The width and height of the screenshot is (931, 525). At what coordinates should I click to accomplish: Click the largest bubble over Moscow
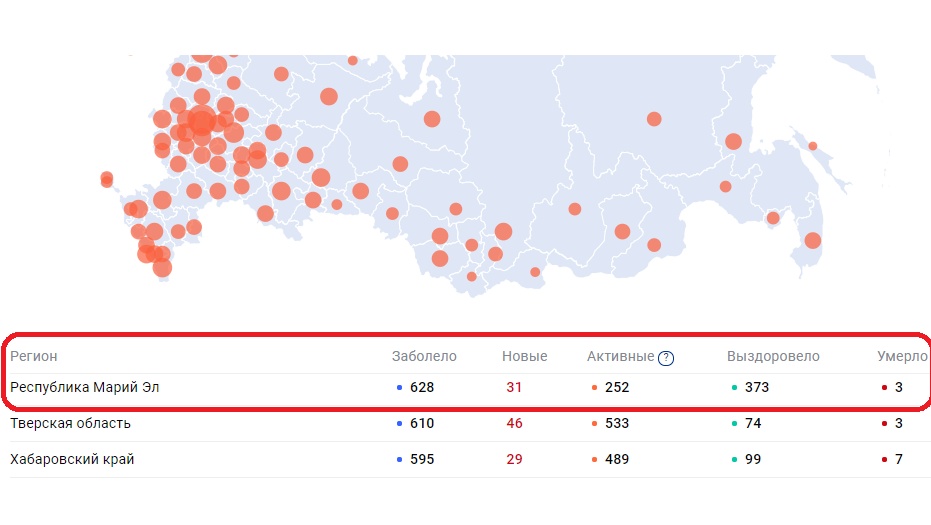click(202, 122)
